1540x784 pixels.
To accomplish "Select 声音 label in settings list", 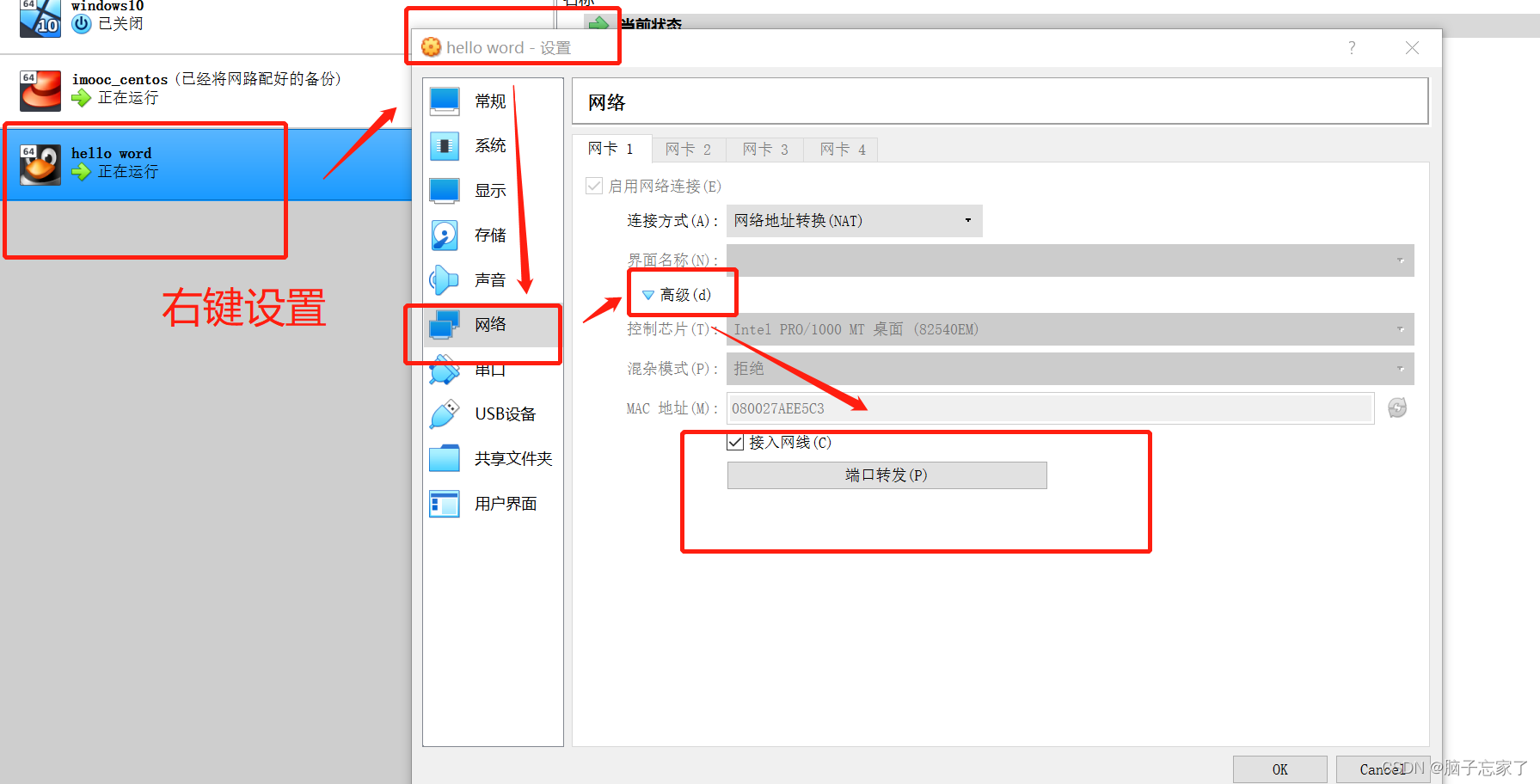I will click(490, 280).
